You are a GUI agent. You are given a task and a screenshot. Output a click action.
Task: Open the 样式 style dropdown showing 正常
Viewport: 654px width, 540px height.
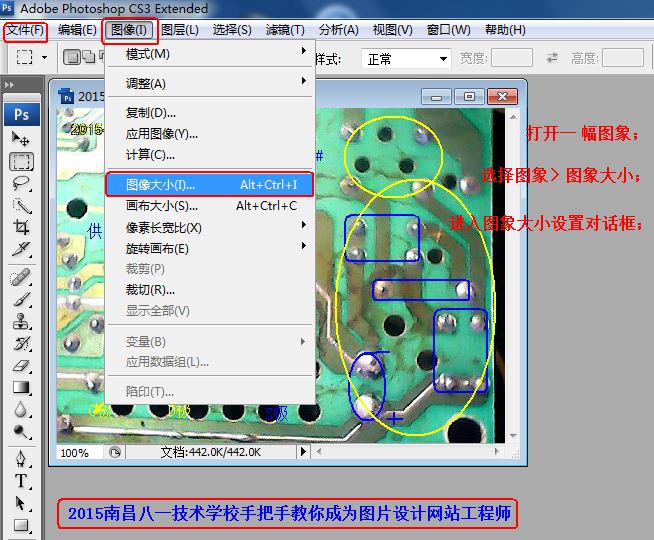(x=406, y=59)
